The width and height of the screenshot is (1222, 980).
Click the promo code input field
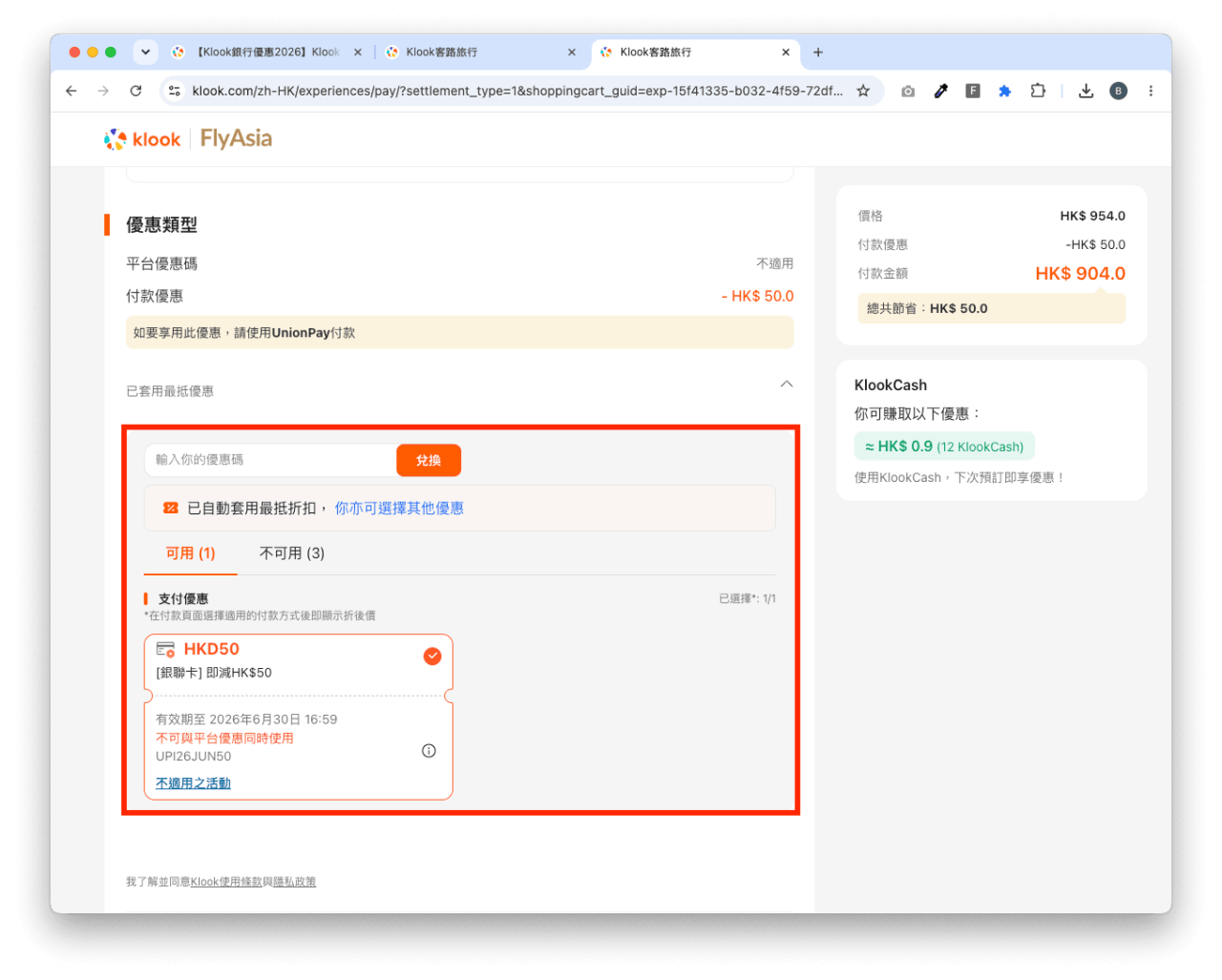point(271,460)
